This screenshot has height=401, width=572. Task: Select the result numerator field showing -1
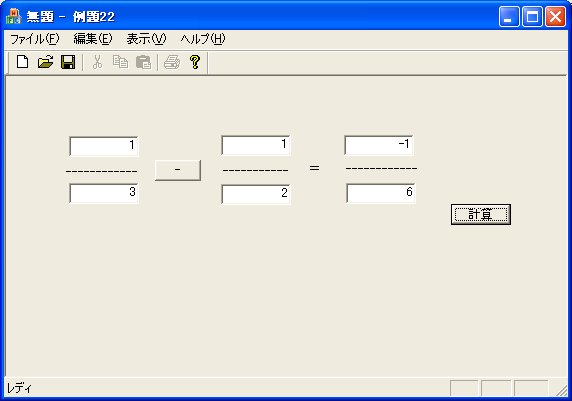(379, 145)
